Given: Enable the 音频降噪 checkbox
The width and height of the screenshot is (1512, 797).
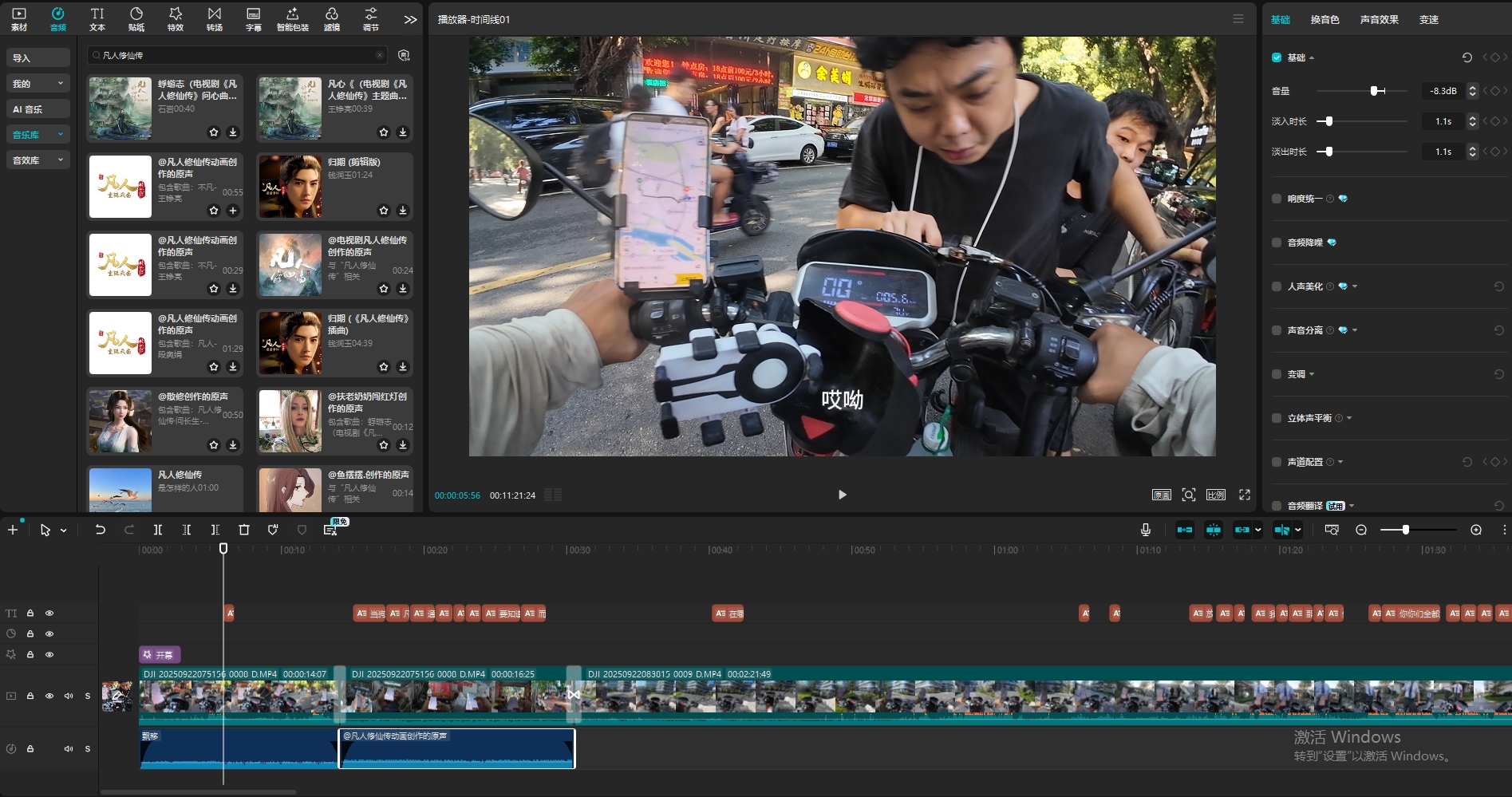Looking at the screenshot, I should [x=1277, y=243].
